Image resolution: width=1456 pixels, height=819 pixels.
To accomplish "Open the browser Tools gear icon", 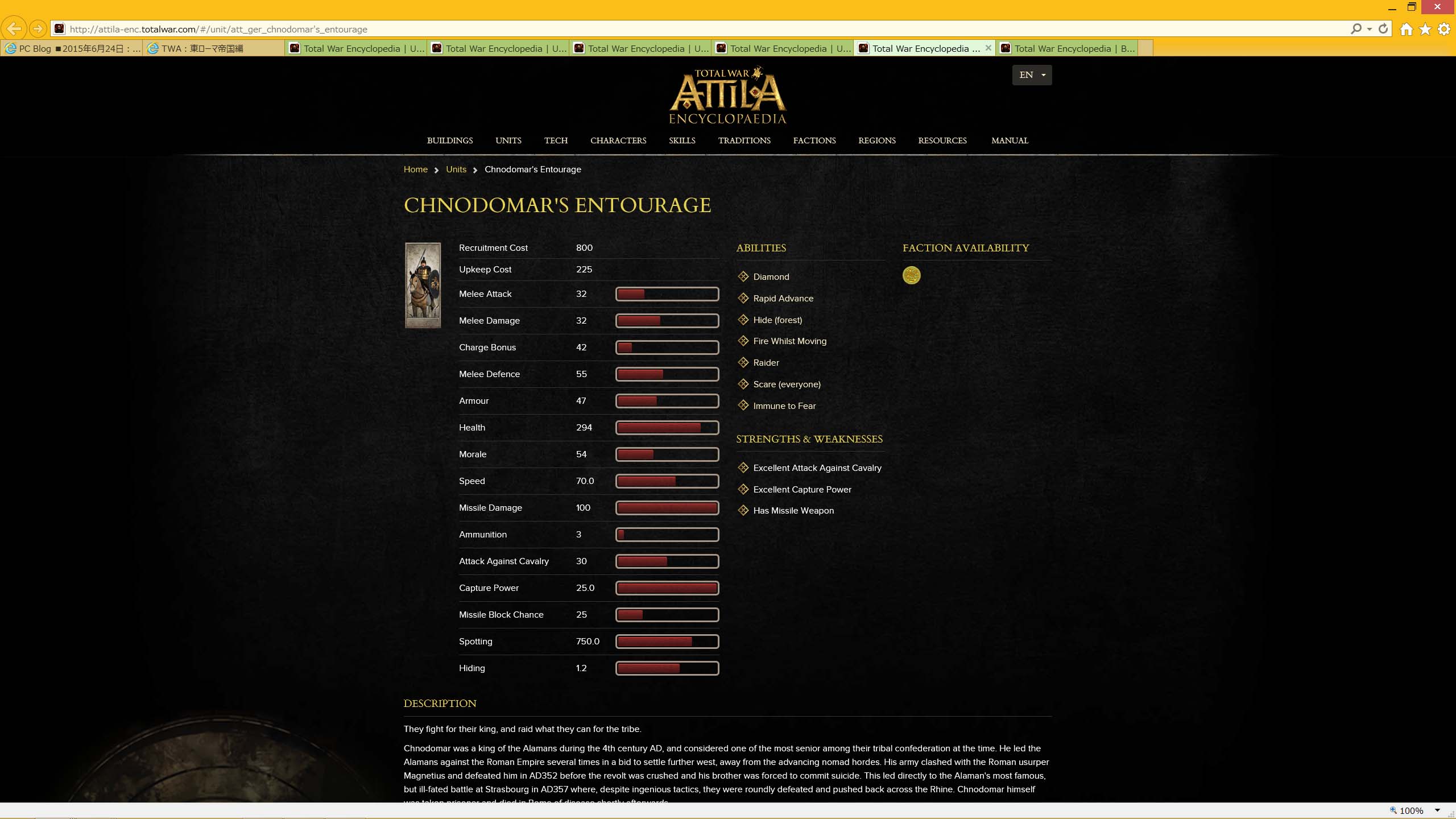I will (1444, 29).
